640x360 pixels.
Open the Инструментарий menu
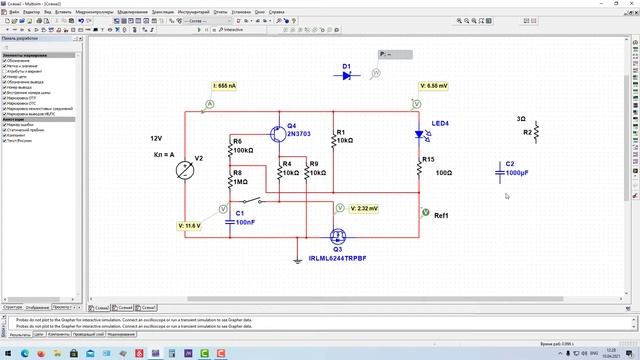click(x=193, y=12)
